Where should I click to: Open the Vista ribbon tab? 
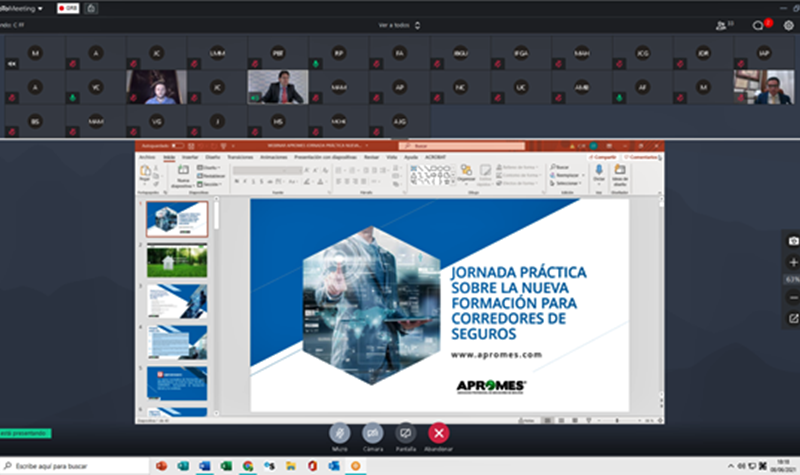(391, 157)
